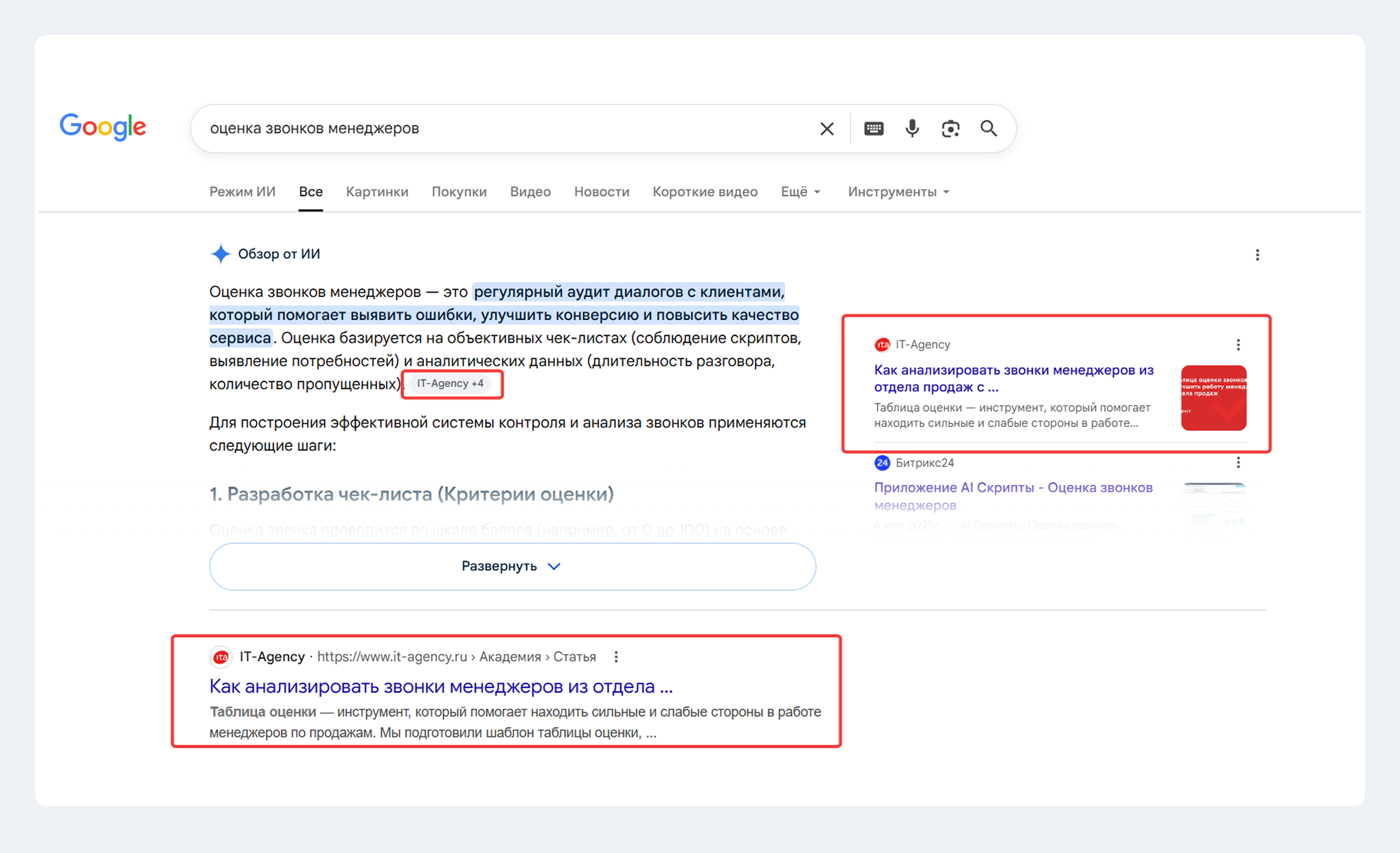
Task: Click heading Разработка чек-листа (Критерии оценки)
Action: (411, 494)
